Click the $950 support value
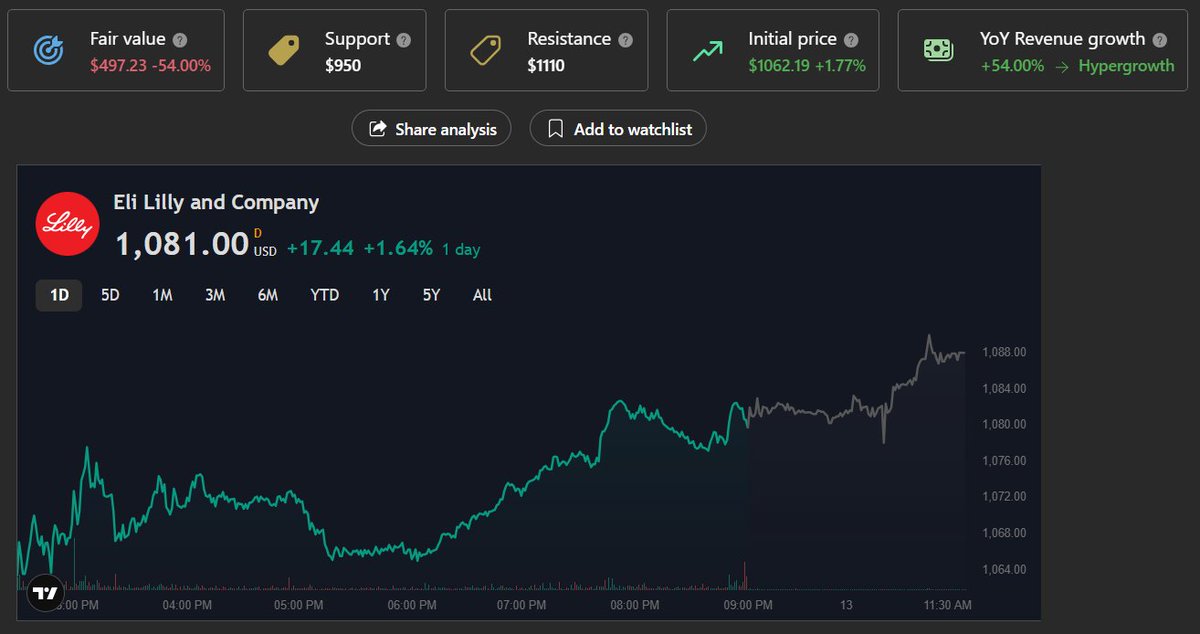This screenshot has height=634, width=1200. [x=343, y=66]
